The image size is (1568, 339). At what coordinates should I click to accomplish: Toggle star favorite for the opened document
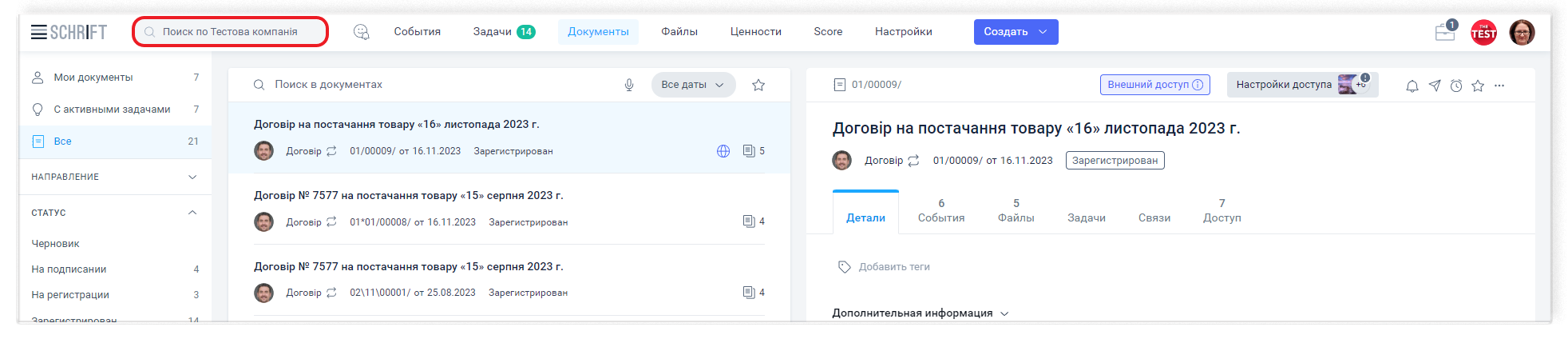(x=1478, y=86)
